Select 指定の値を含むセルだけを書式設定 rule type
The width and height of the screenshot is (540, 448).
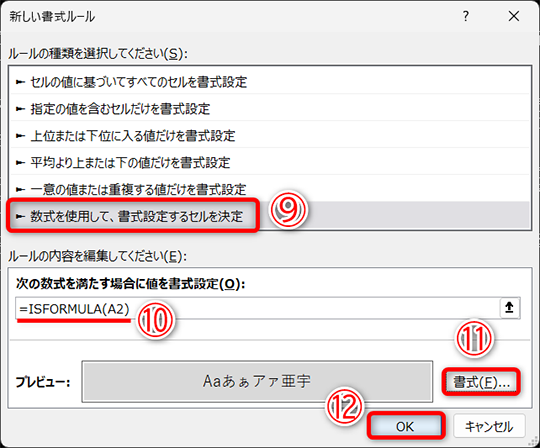coord(270,109)
